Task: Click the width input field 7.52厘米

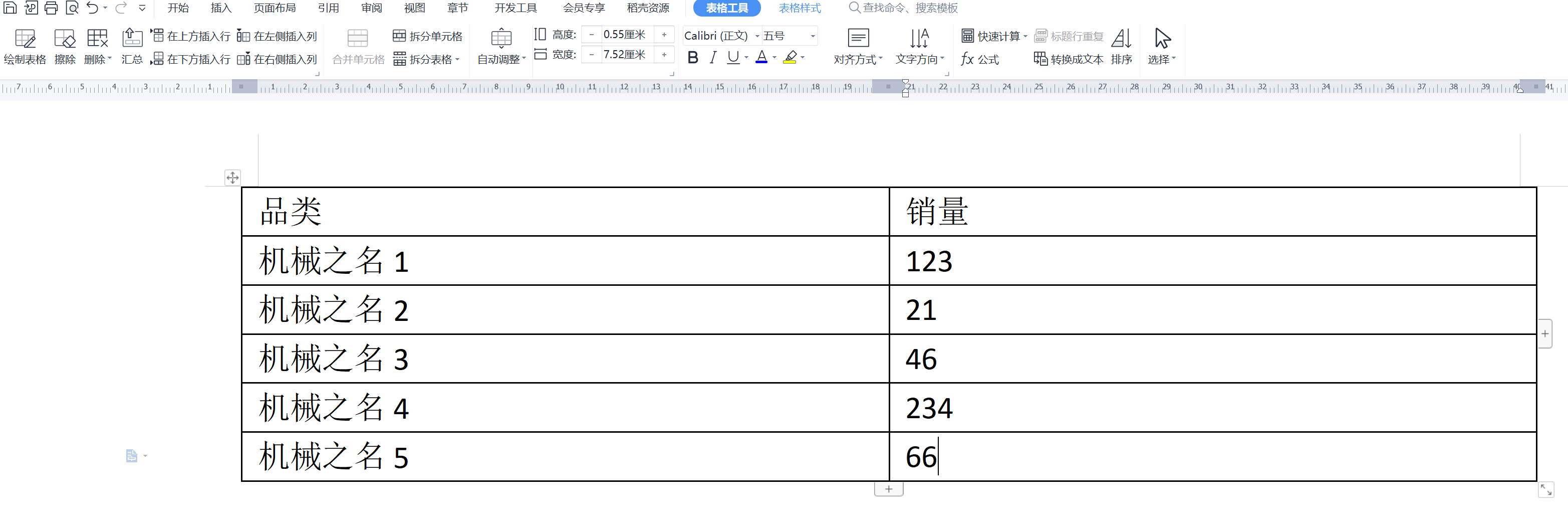Action: pyautogui.click(x=627, y=55)
